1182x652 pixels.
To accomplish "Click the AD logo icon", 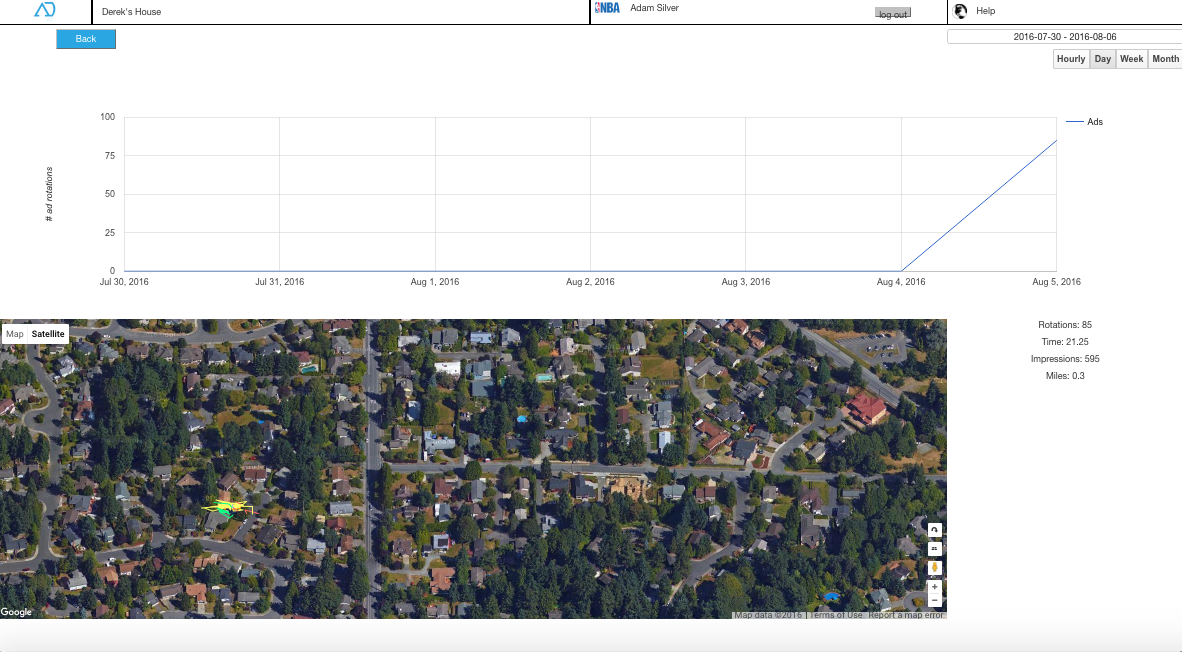I will tap(45, 10).
